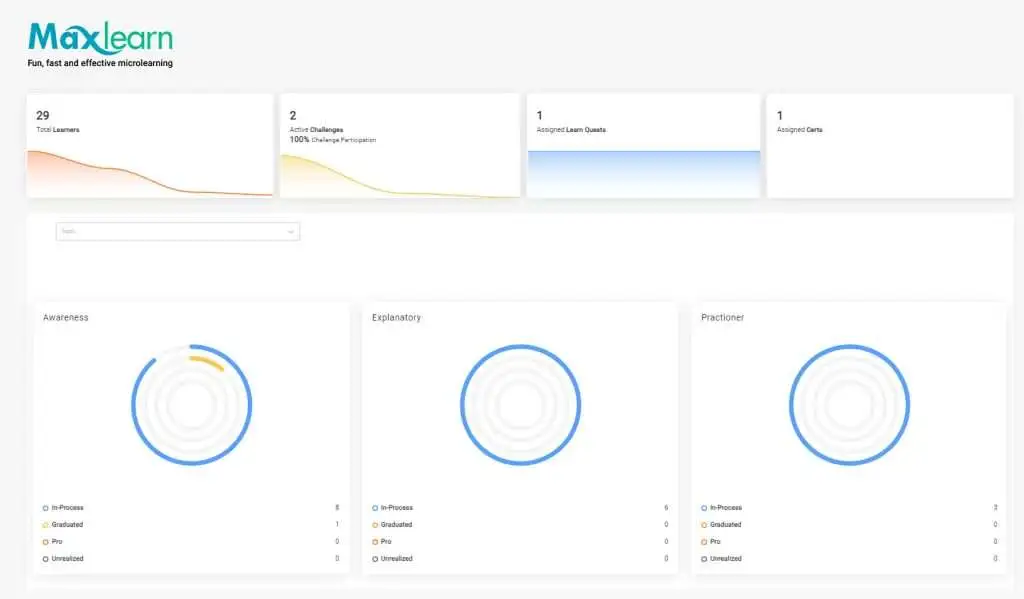Open the search filter dropdown
The height and width of the screenshot is (599, 1024).
(x=177, y=231)
